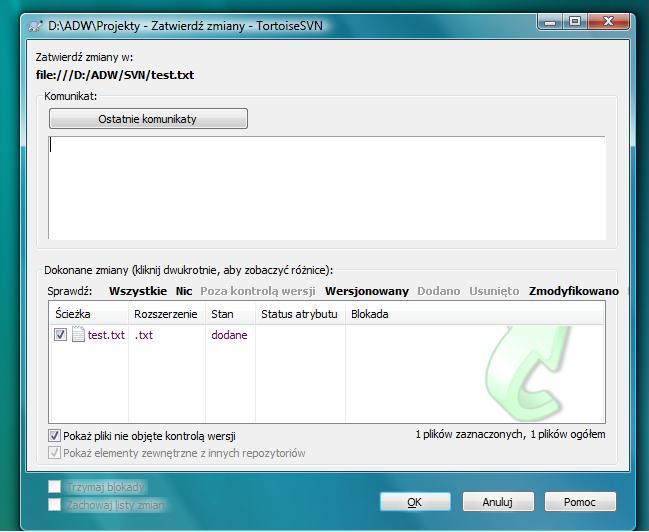Enable the Zachowaj listy zmian checkbox
The image size is (649, 532).
[x=54, y=505]
